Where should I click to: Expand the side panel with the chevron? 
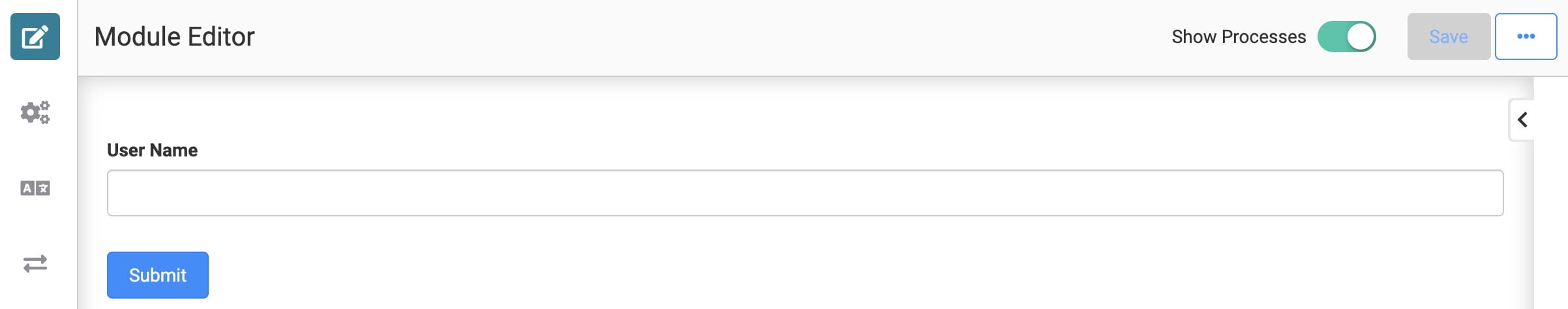1522,120
